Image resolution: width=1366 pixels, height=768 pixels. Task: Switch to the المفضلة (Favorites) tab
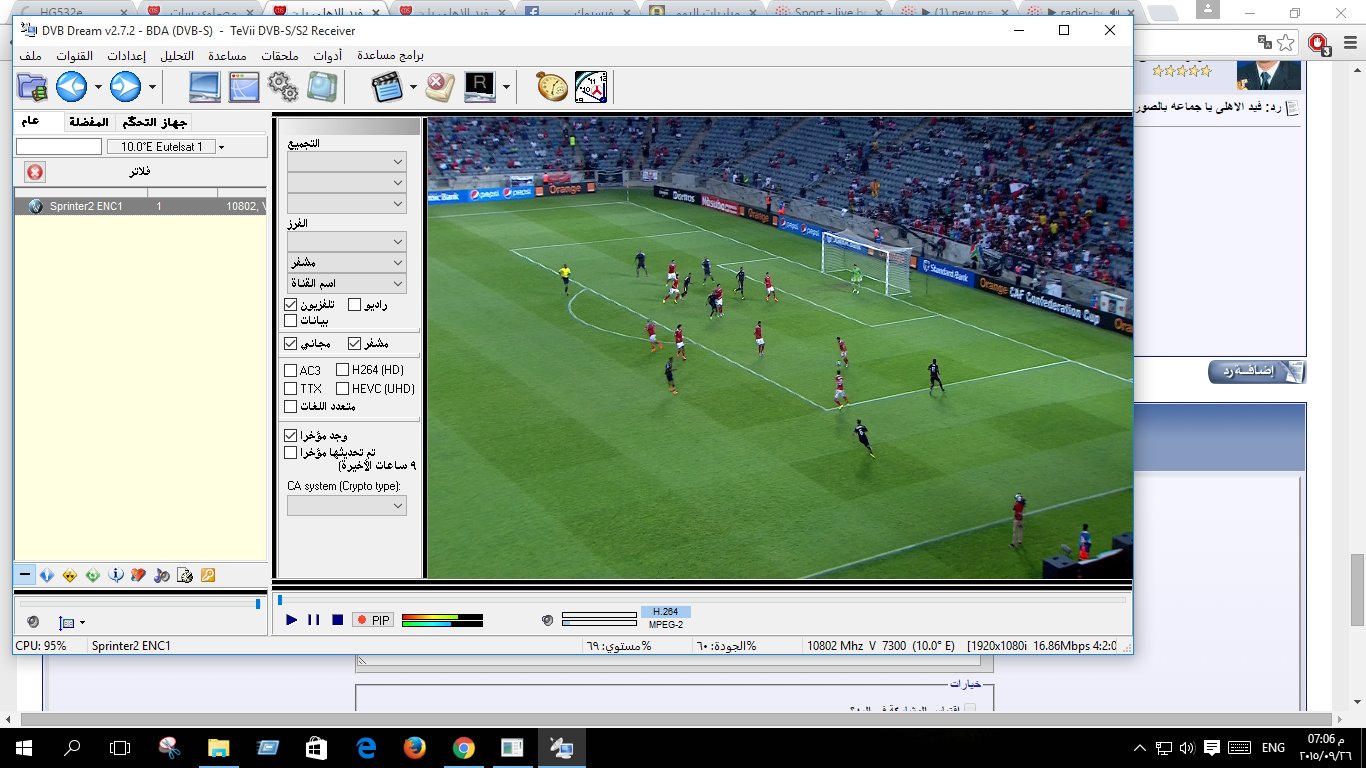(x=90, y=123)
